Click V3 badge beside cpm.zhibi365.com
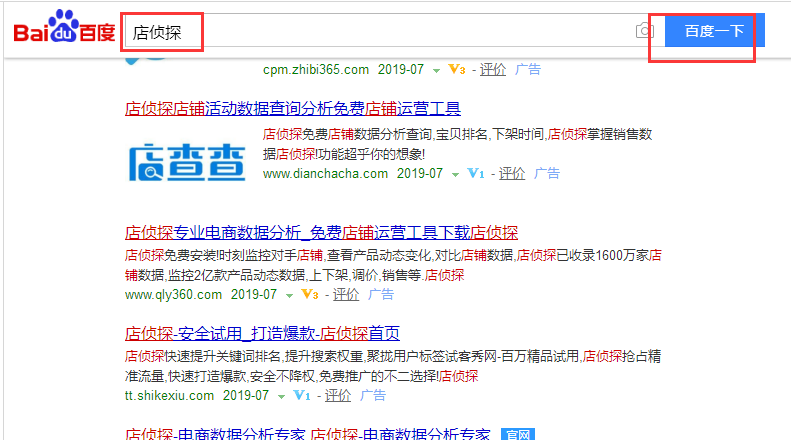This screenshot has width=791, height=440. (457, 70)
